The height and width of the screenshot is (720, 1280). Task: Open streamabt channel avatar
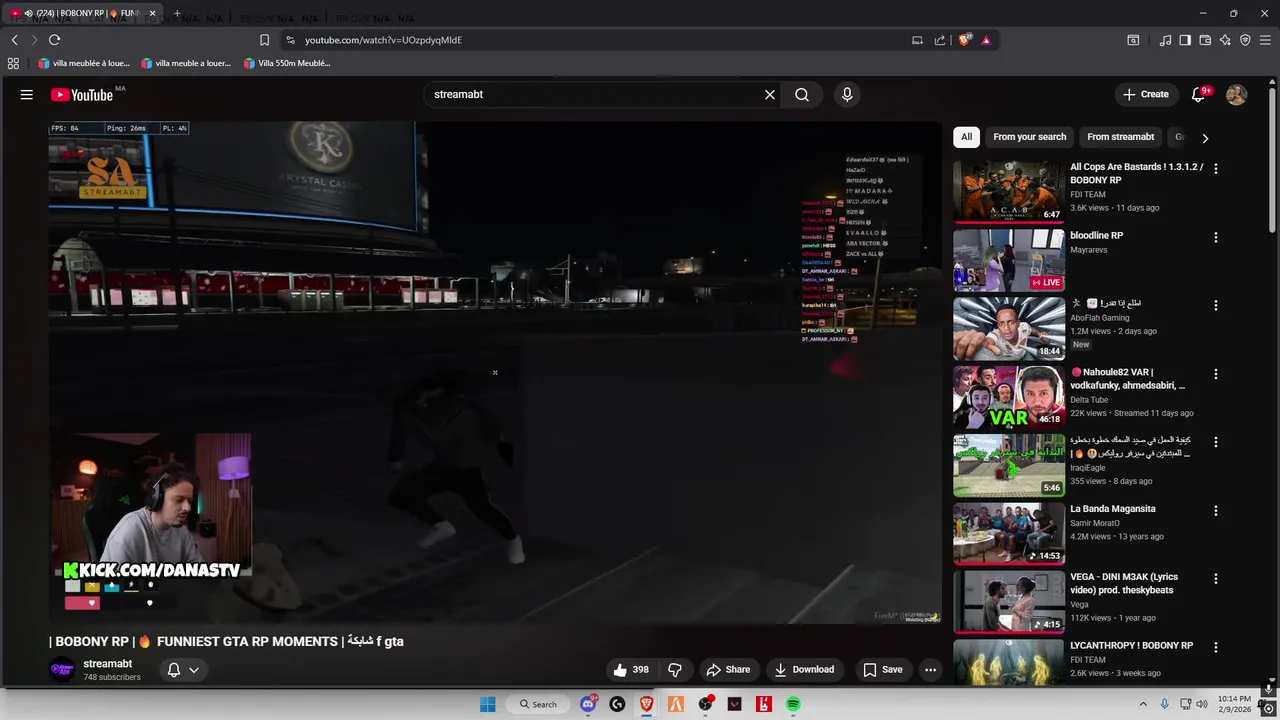pos(62,670)
